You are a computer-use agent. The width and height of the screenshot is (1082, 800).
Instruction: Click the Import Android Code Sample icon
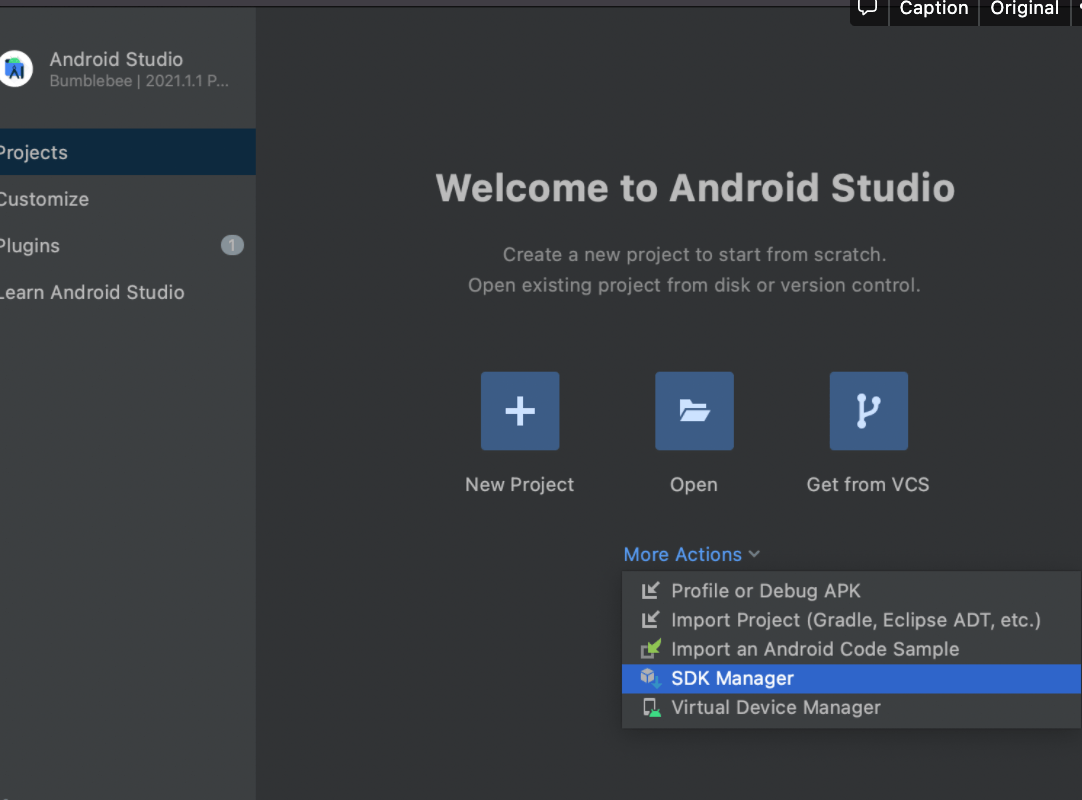click(650, 649)
